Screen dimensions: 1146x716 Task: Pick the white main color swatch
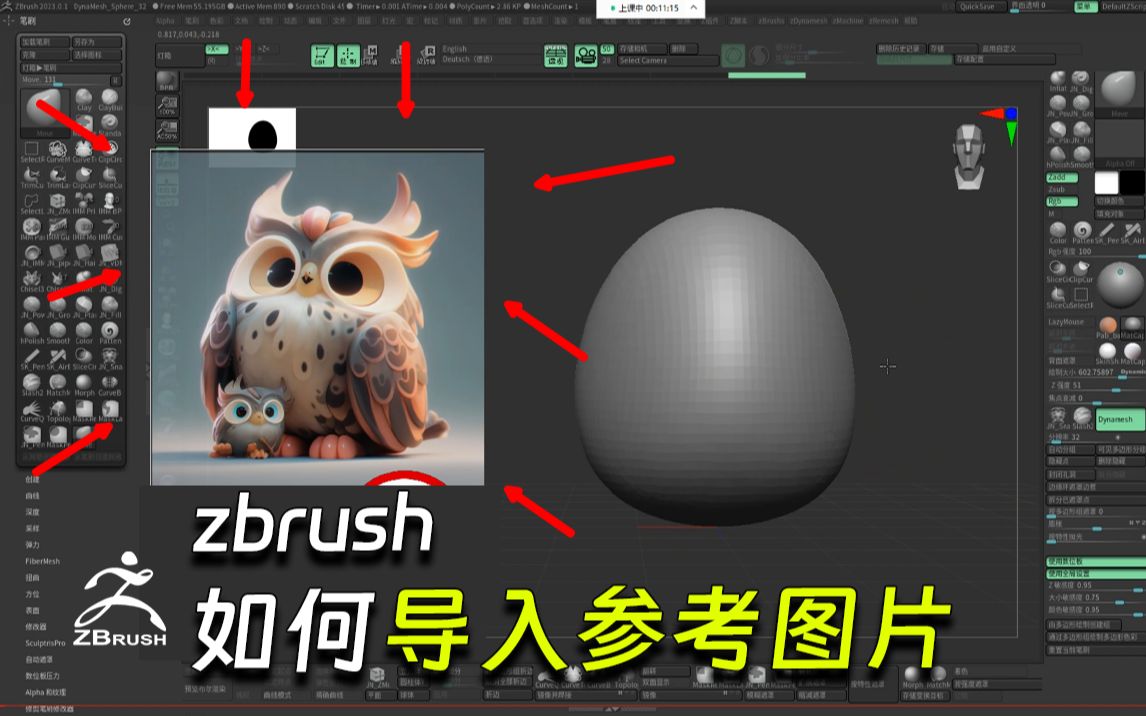coord(1106,183)
